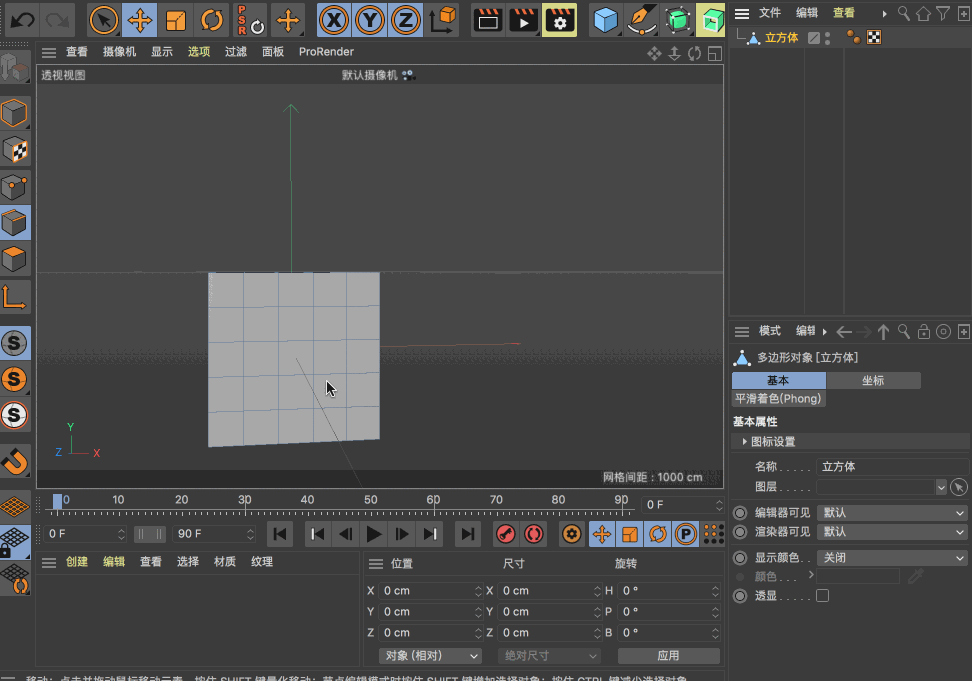Click the orange S solo button
Viewport: 972px width, 681px height.
(x=15, y=379)
